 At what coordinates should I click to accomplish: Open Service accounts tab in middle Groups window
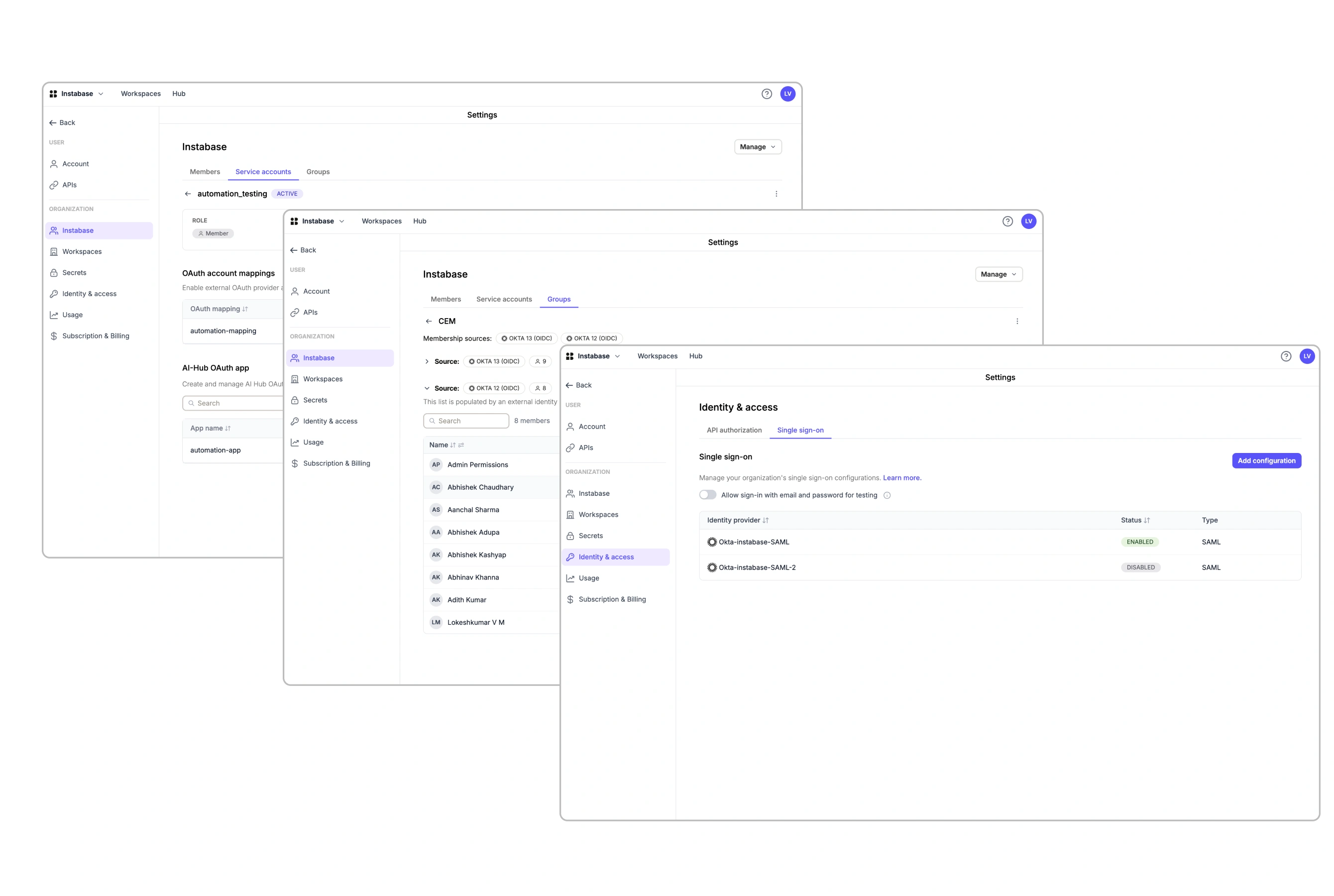coord(504,299)
